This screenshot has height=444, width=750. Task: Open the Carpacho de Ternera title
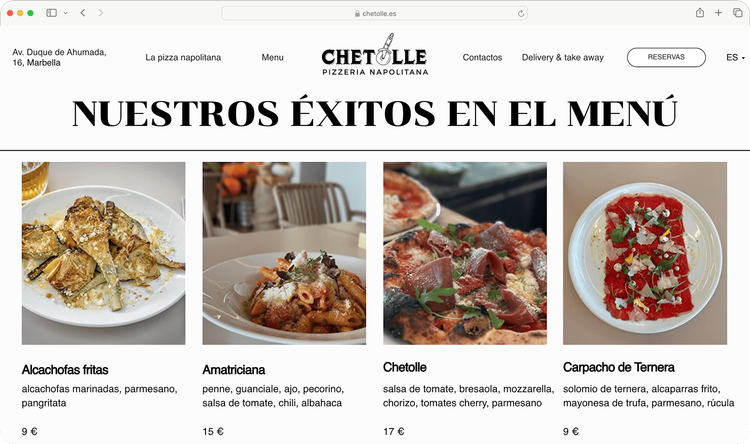[618, 367]
